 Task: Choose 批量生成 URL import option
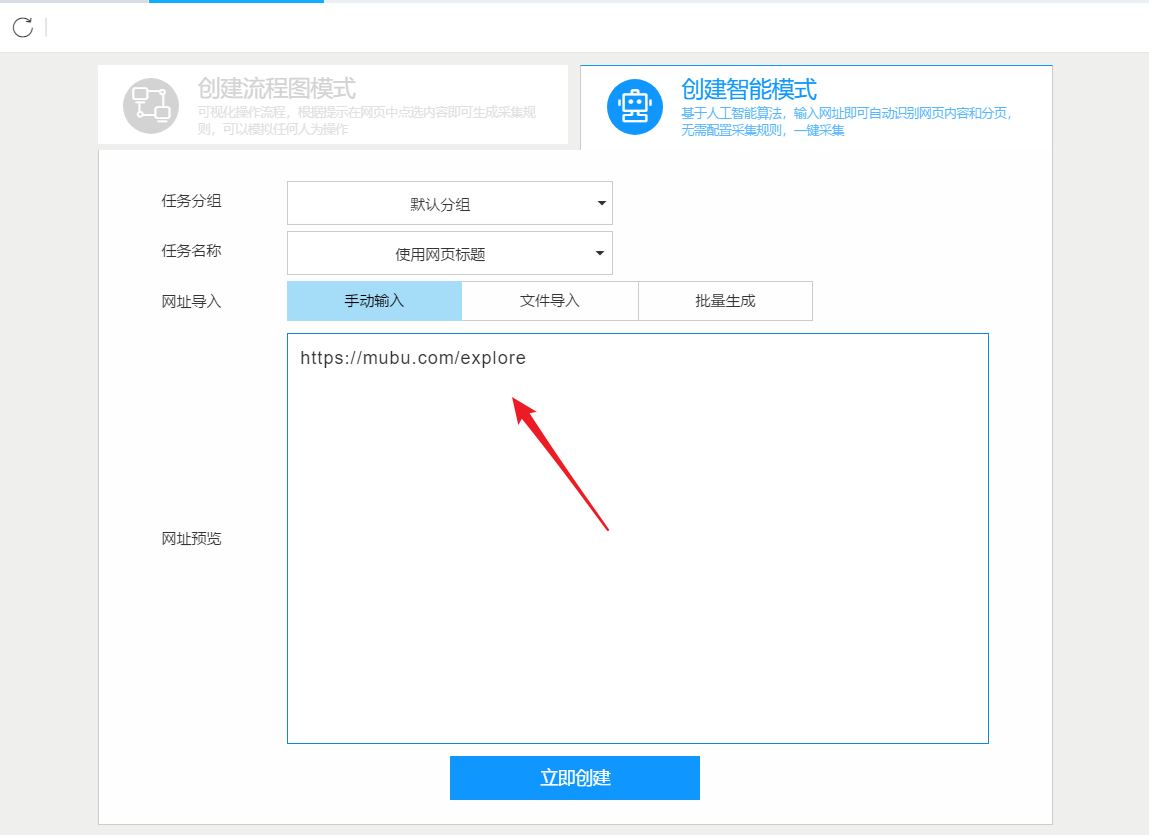click(725, 301)
